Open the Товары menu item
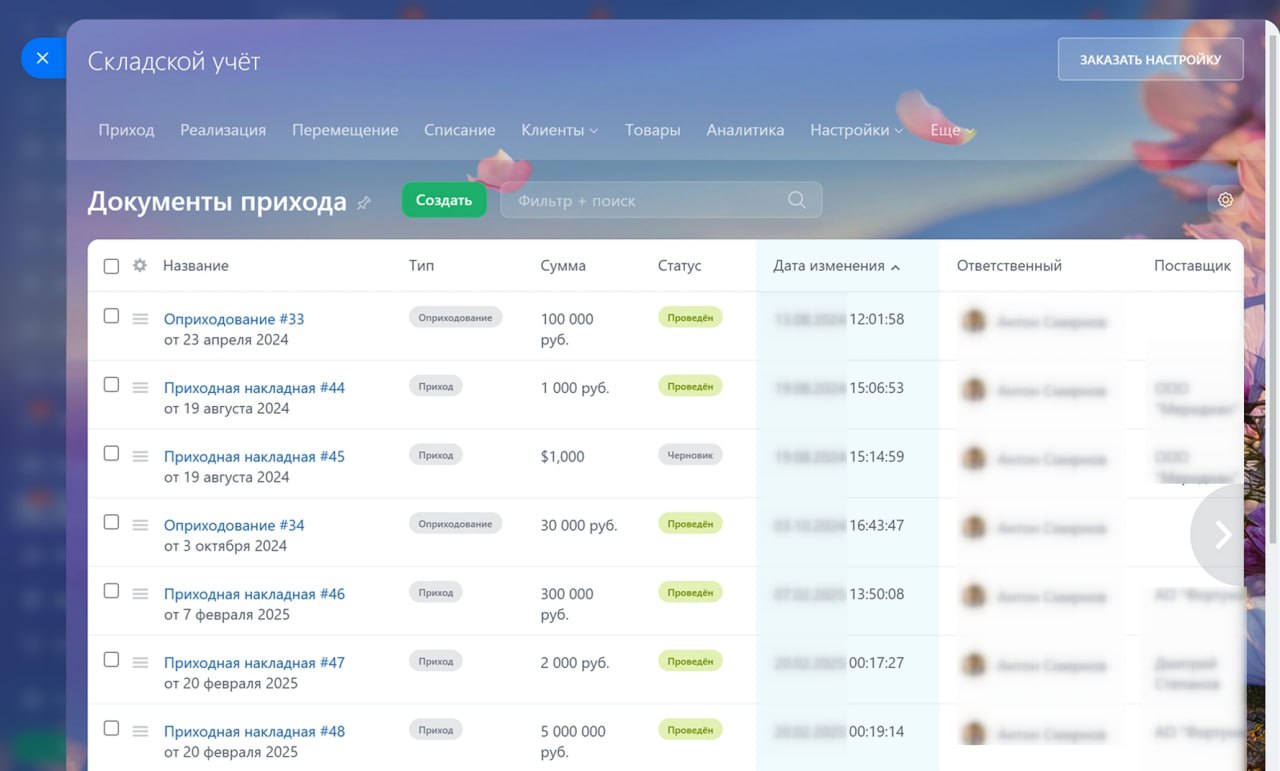The height and width of the screenshot is (771, 1280). coord(652,130)
